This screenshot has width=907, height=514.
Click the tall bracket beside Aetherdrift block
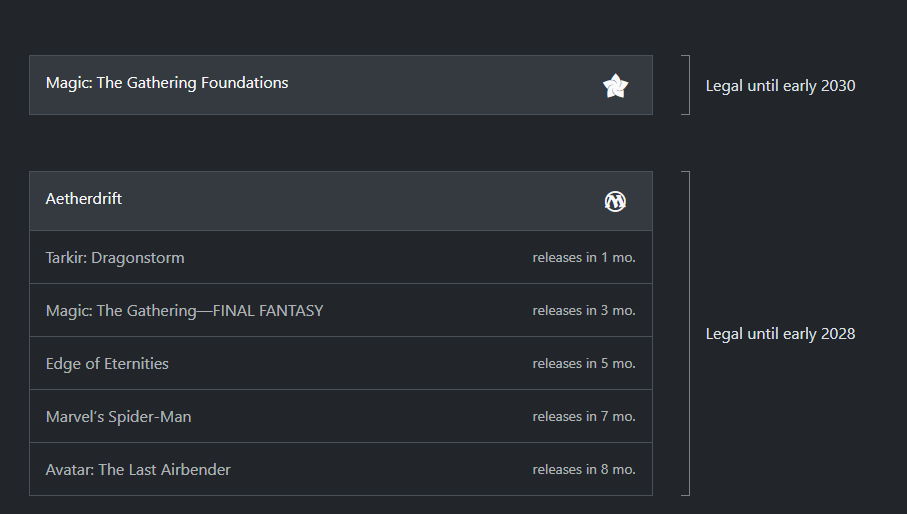click(x=685, y=334)
